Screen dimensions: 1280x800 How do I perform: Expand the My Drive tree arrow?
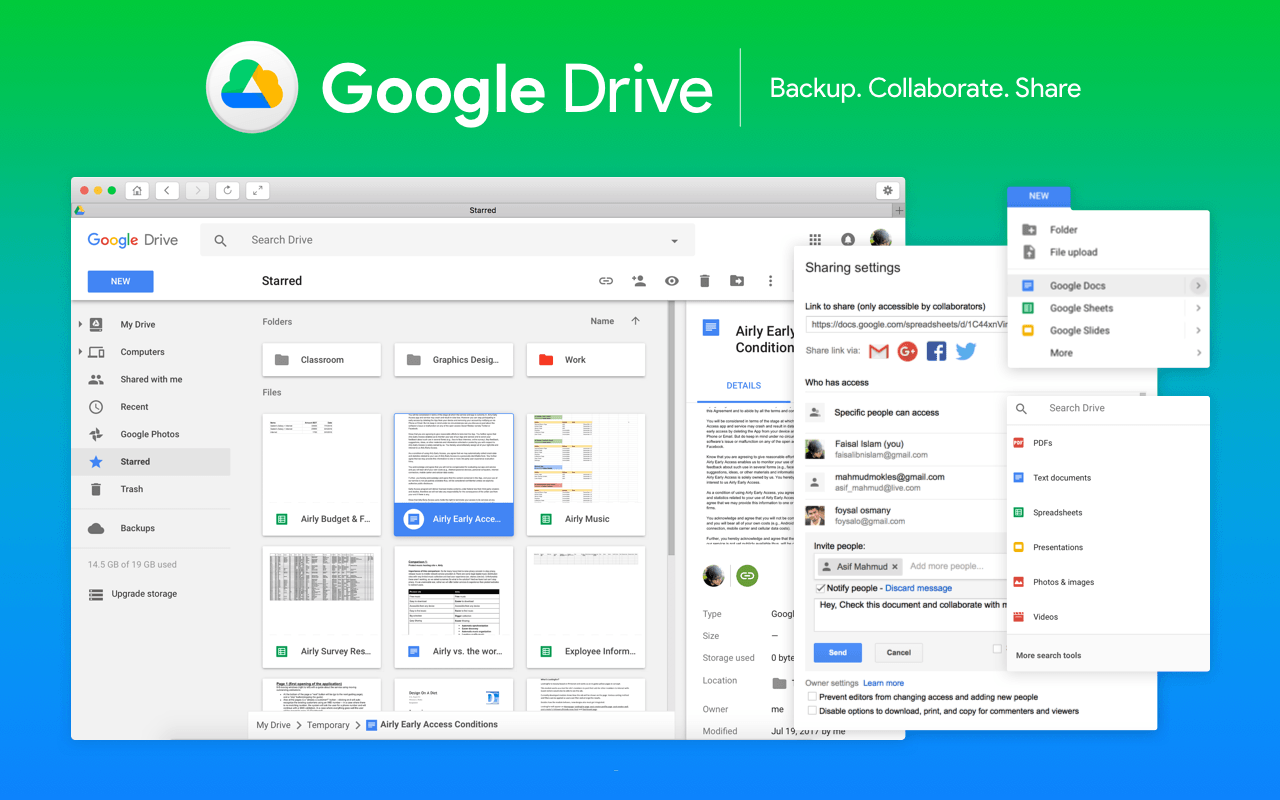(x=80, y=324)
